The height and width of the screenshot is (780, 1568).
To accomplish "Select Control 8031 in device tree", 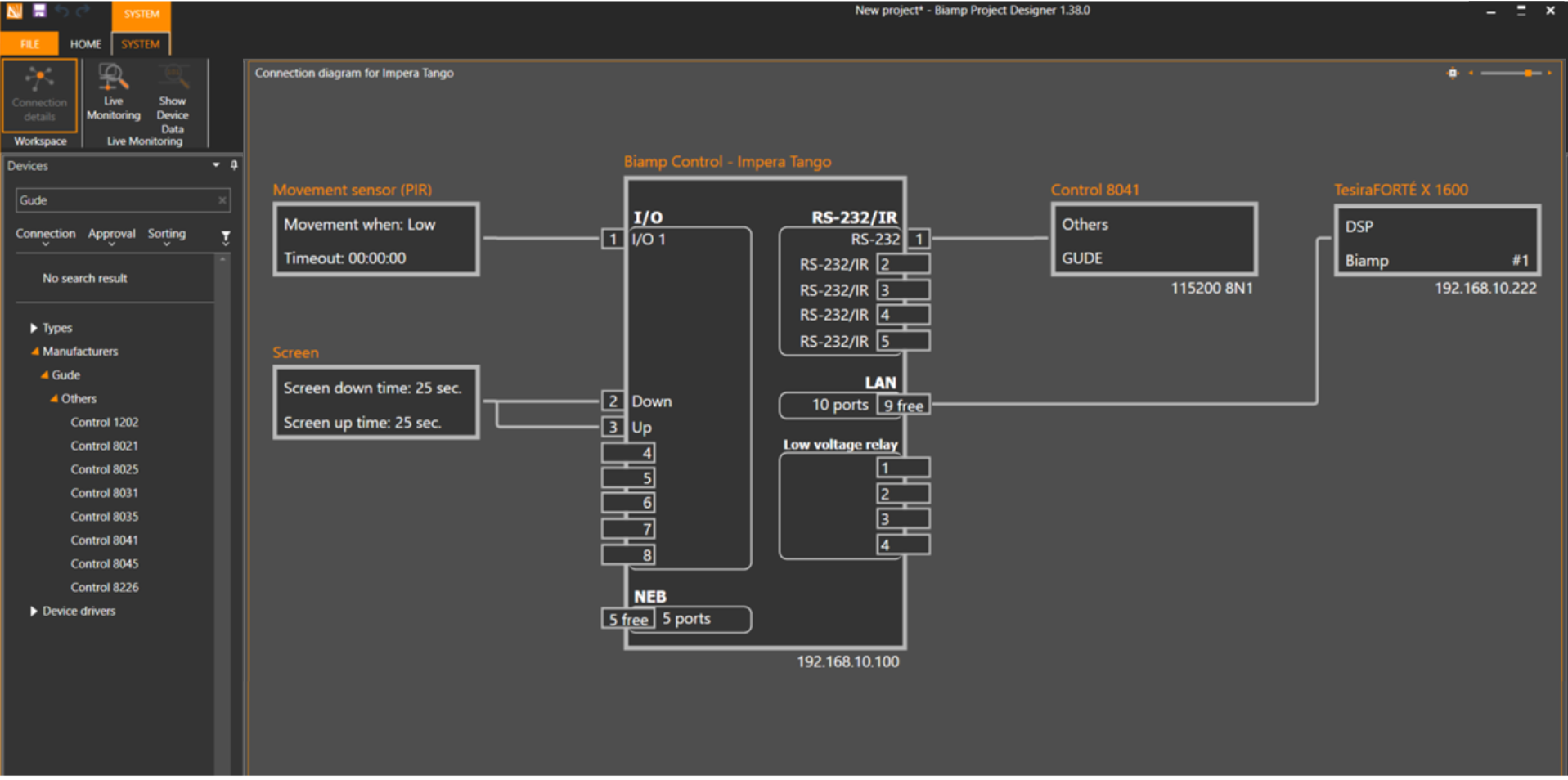I will point(104,493).
